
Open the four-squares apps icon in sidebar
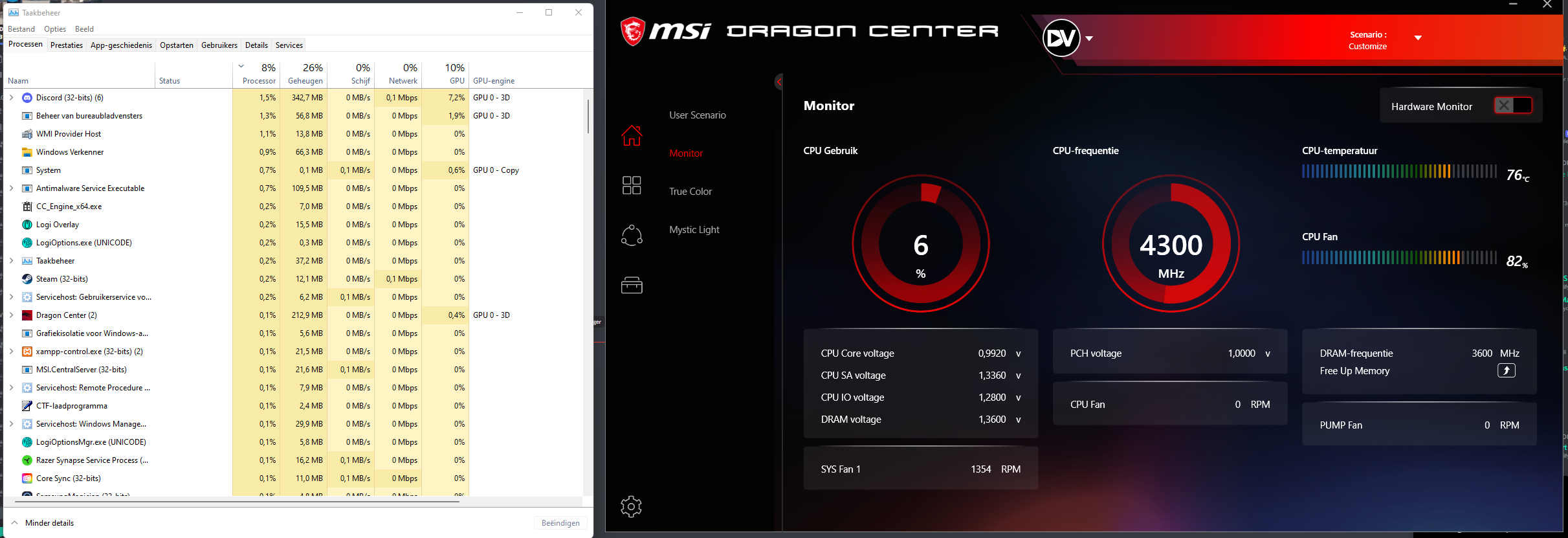pyautogui.click(x=632, y=185)
